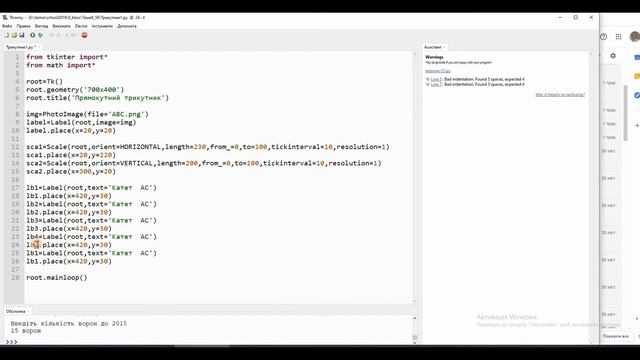Click the grayed Step out icon
The width and height of the screenshot is (640, 360).
(x=66, y=35)
